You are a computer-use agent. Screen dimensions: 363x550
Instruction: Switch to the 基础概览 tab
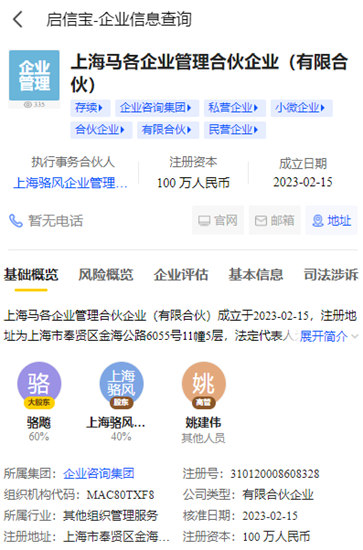pyautogui.click(x=31, y=275)
